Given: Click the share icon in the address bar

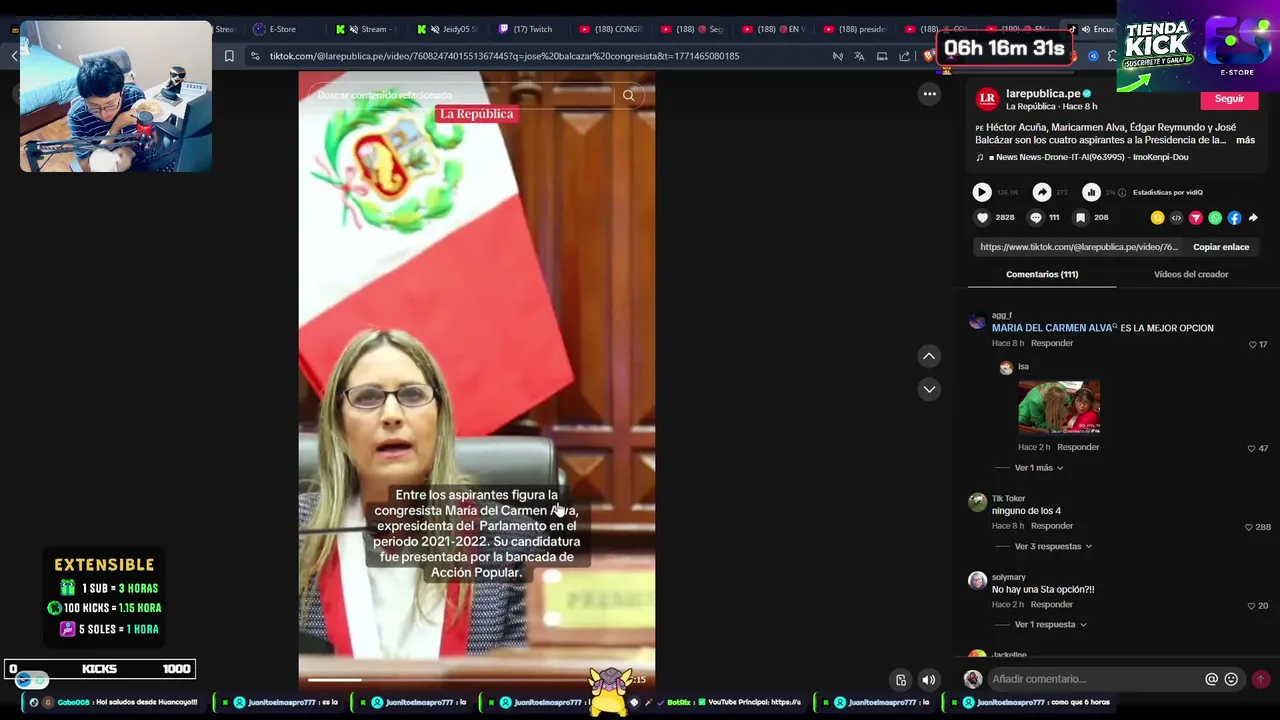Looking at the screenshot, I should pyautogui.click(x=905, y=56).
